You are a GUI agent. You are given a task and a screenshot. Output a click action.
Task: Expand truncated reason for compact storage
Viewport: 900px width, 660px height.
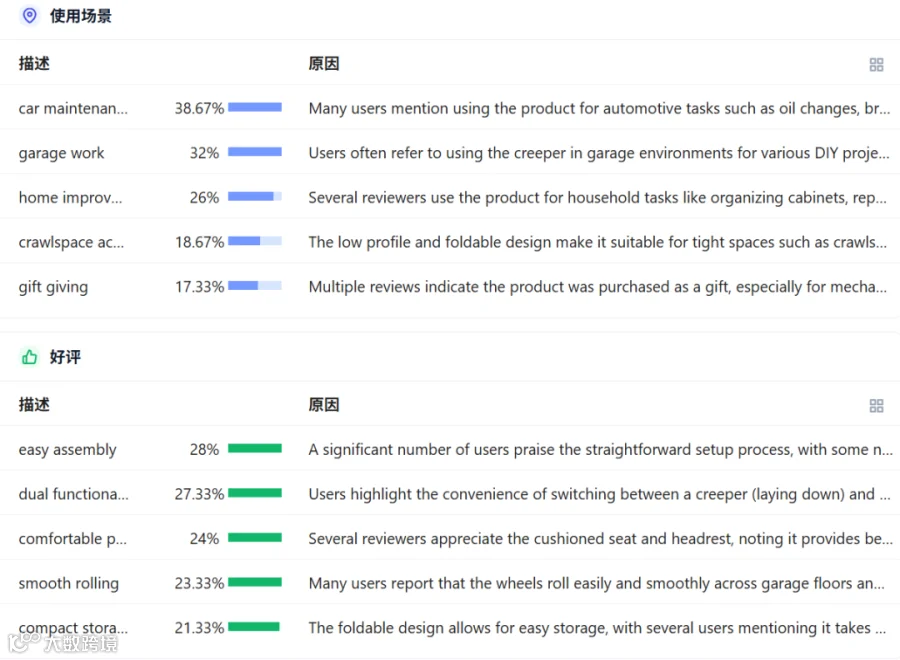coord(598,628)
